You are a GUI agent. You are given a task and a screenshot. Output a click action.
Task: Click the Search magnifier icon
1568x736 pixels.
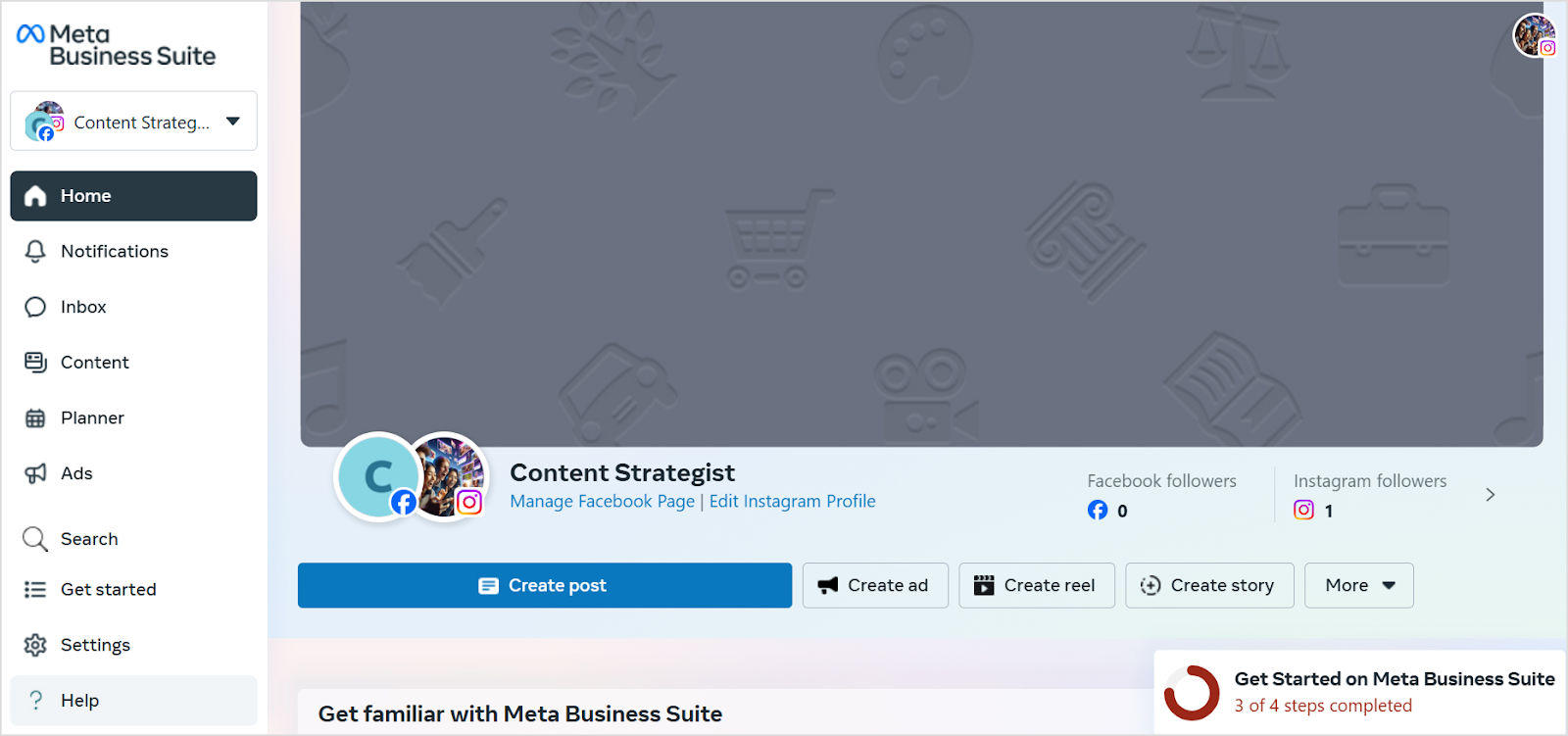35,539
